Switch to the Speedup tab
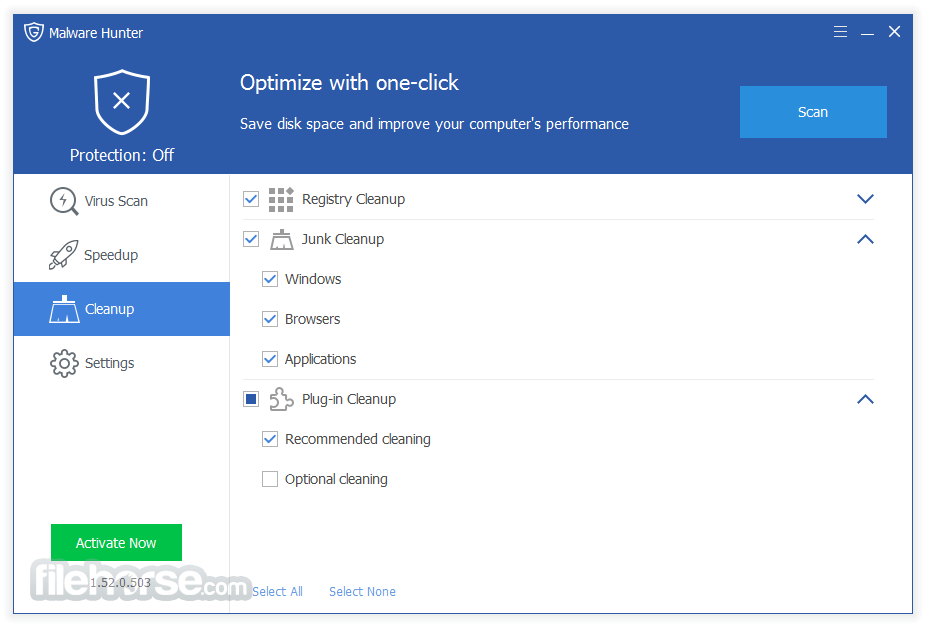This screenshot has height=631, width=928. click(x=122, y=255)
